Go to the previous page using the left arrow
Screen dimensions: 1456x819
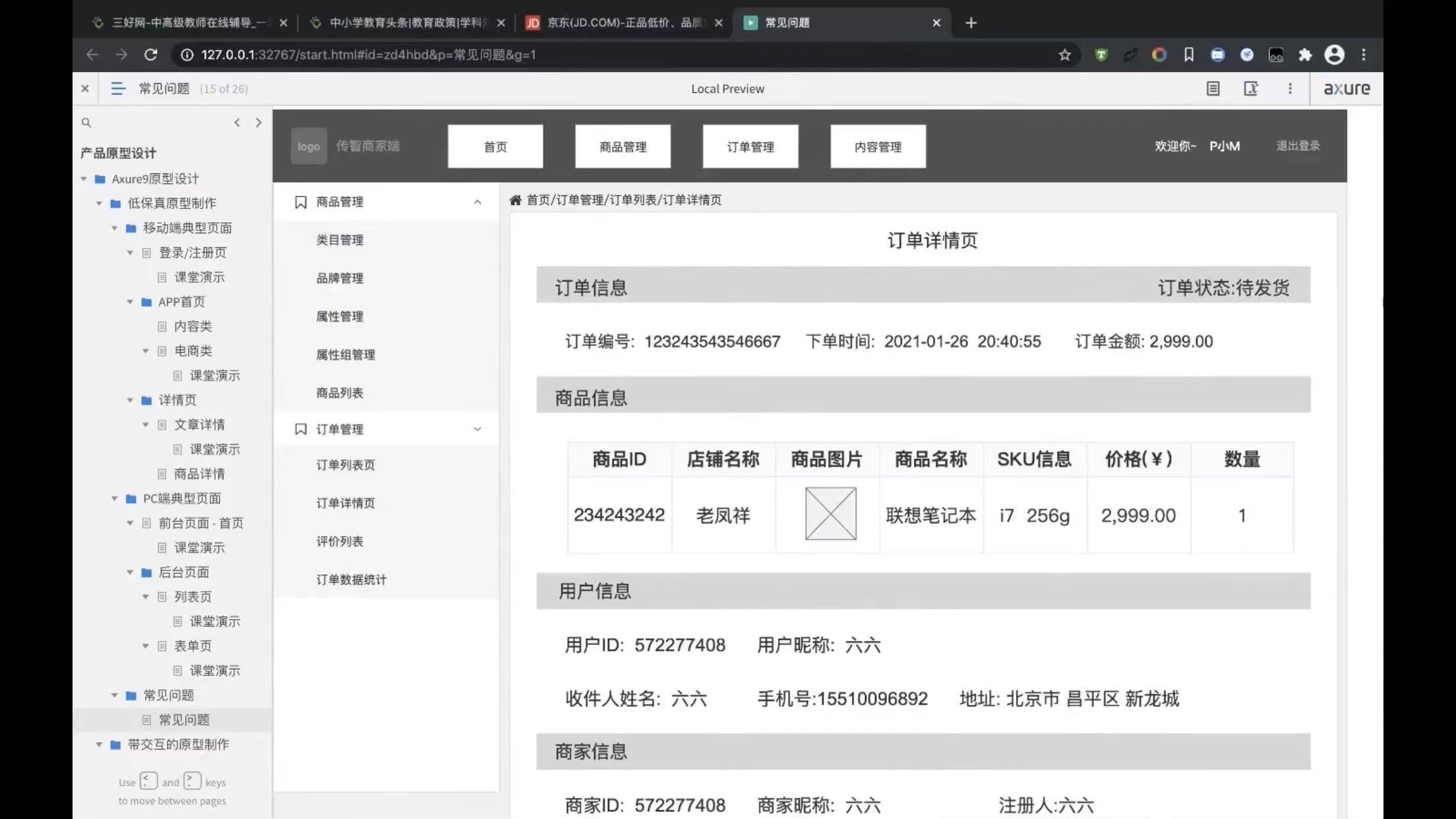(237, 123)
